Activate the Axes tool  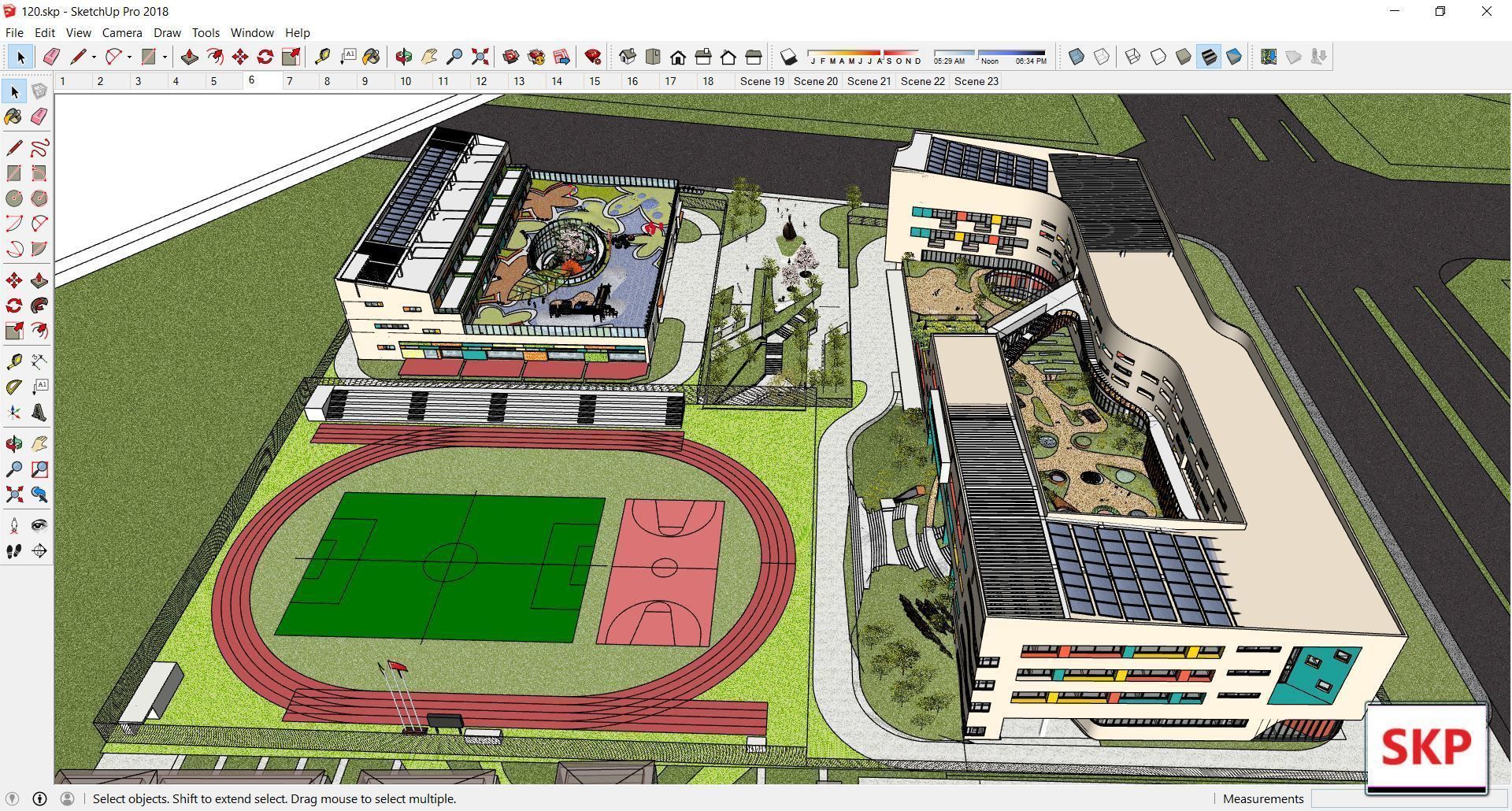tap(14, 413)
